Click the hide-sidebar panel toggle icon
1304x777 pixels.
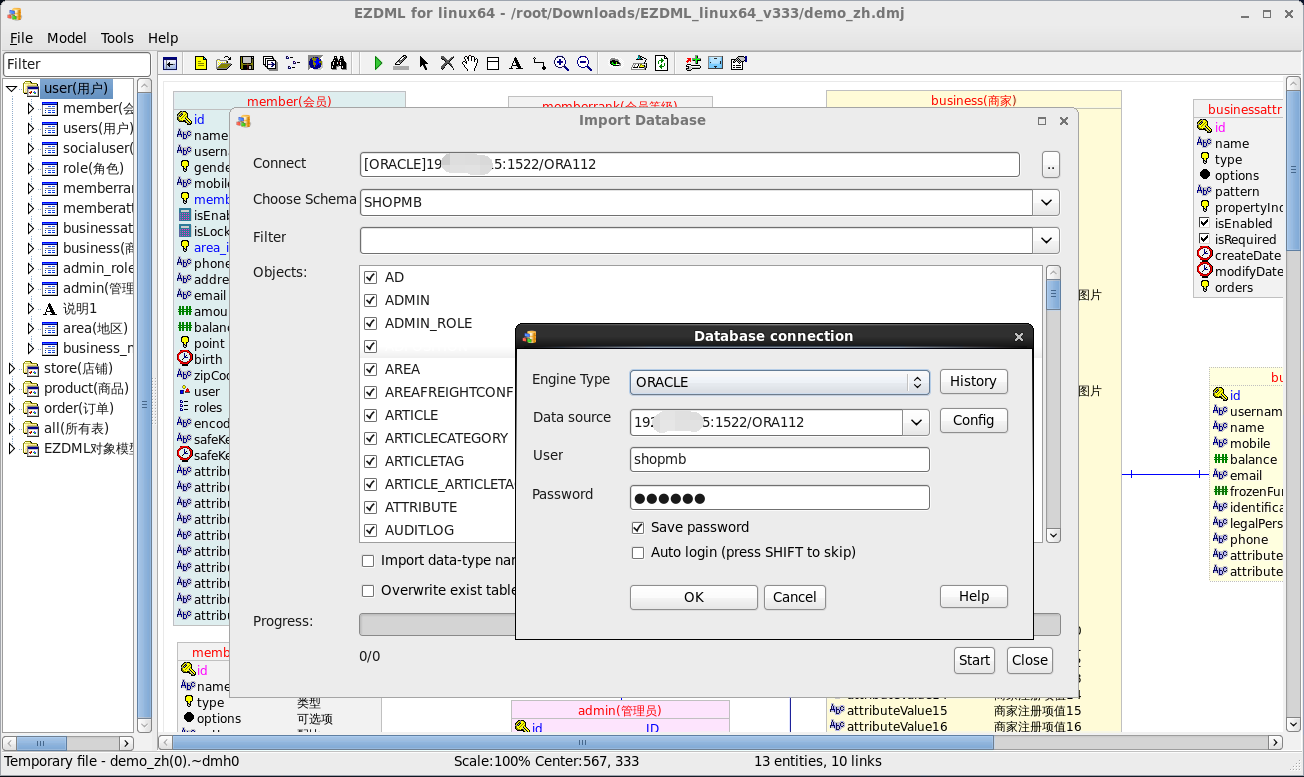coord(170,63)
